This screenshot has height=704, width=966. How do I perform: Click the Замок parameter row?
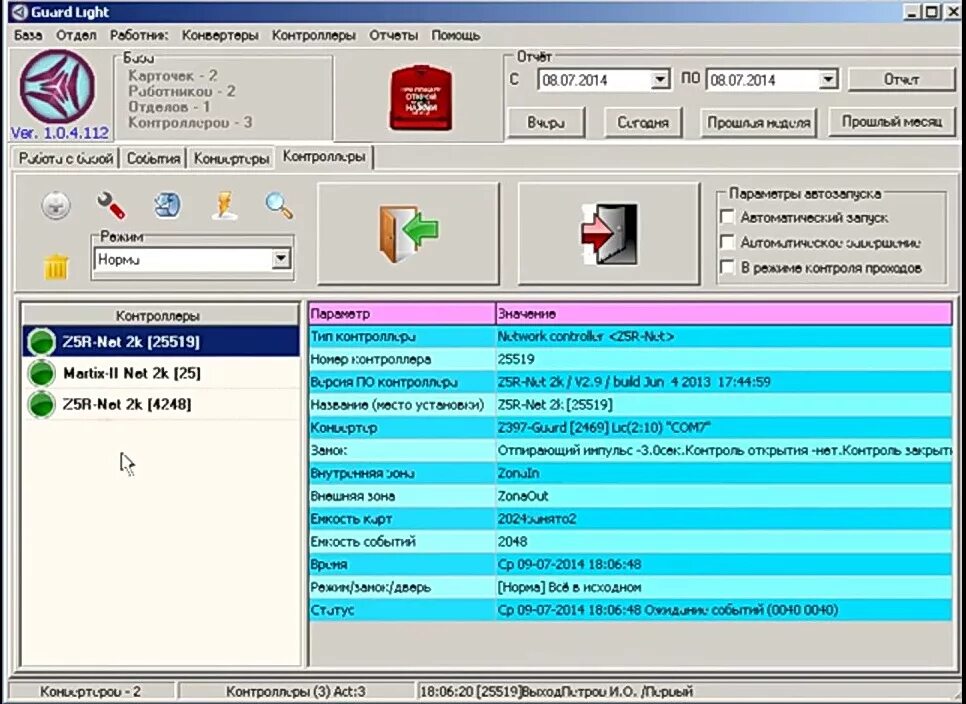click(x=630, y=450)
